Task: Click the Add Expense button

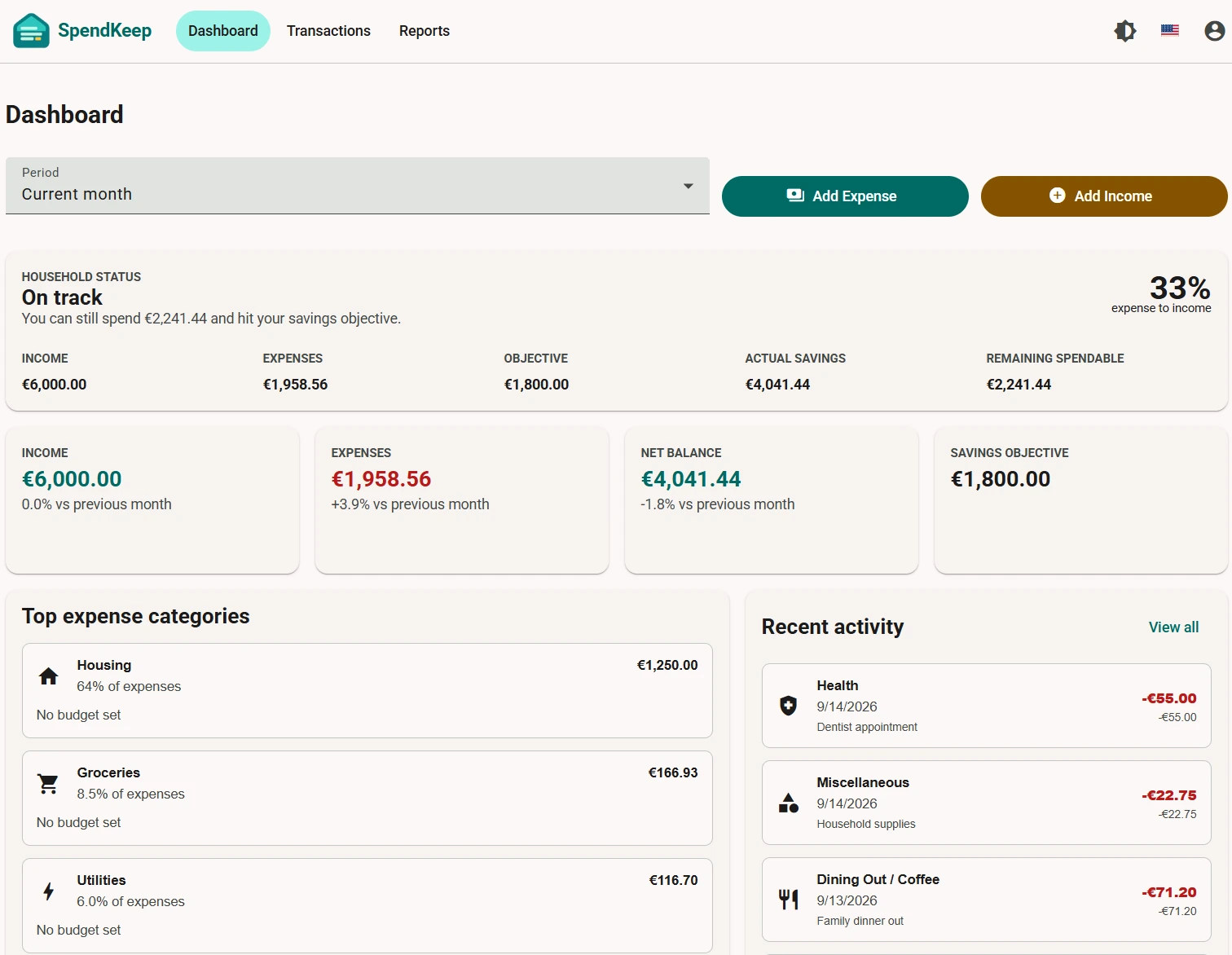Action: pyautogui.click(x=845, y=196)
